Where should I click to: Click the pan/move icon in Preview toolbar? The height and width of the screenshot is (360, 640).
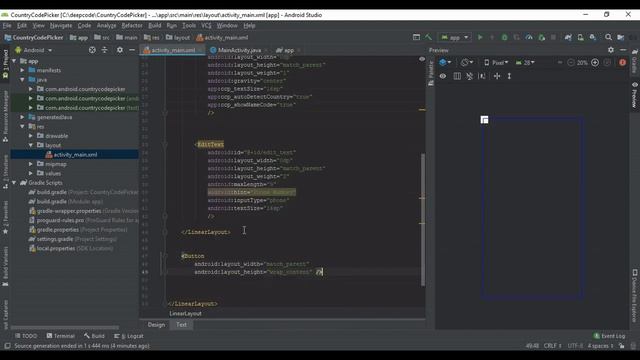[497, 76]
